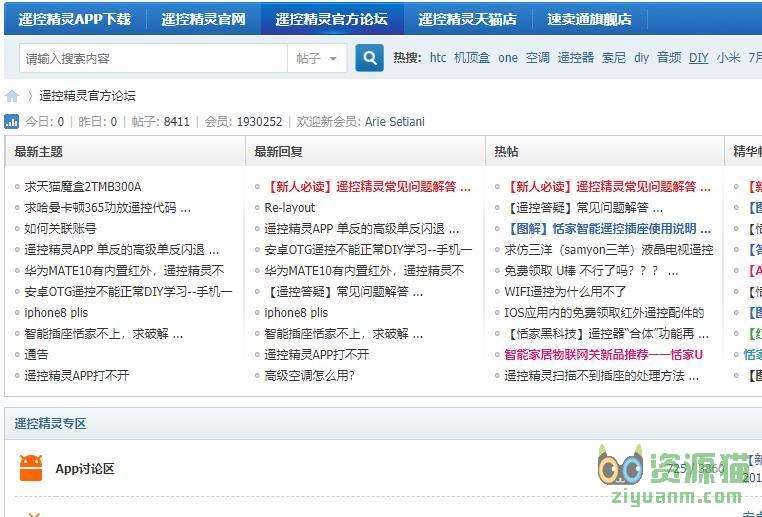Open post WIFI遥控为什么用不了

coord(565,292)
